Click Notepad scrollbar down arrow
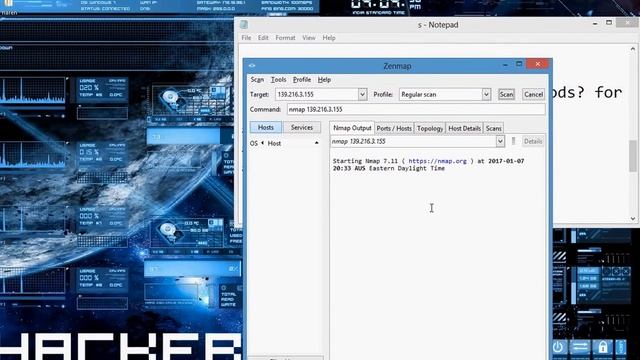Screen dimensions: 640x360 [x=633, y=218]
